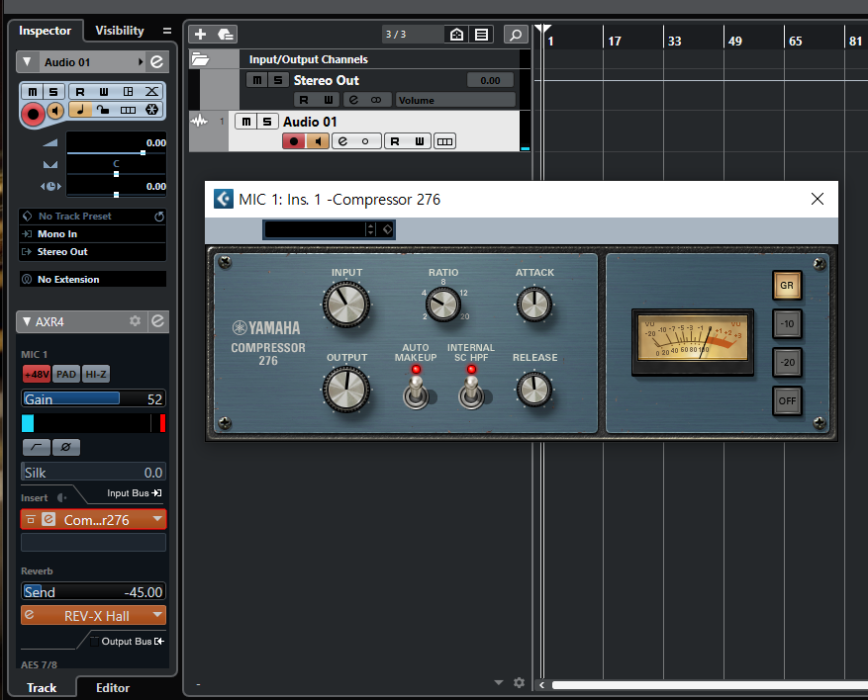
Task: Toggle the Inspector Mute button
Action: (33, 92)
